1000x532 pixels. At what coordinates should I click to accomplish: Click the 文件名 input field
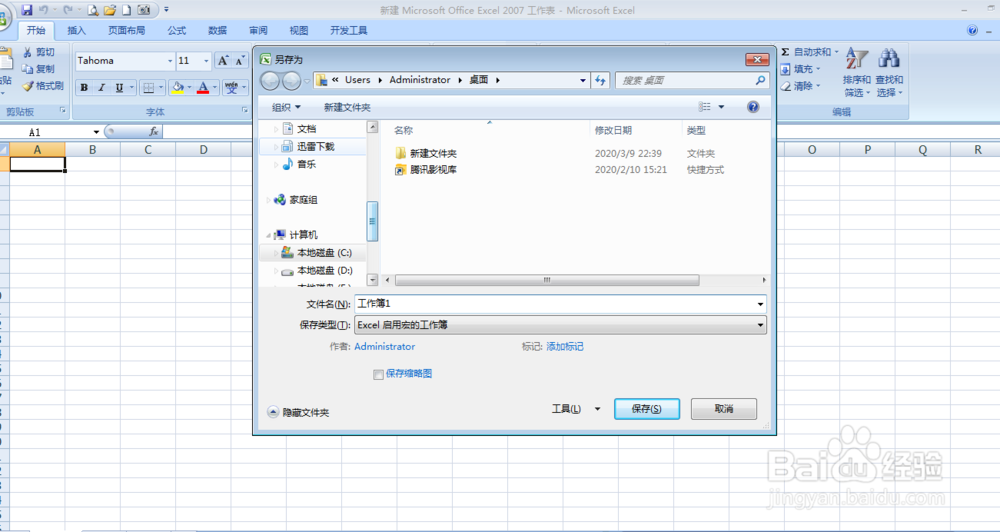coord(560,304)
